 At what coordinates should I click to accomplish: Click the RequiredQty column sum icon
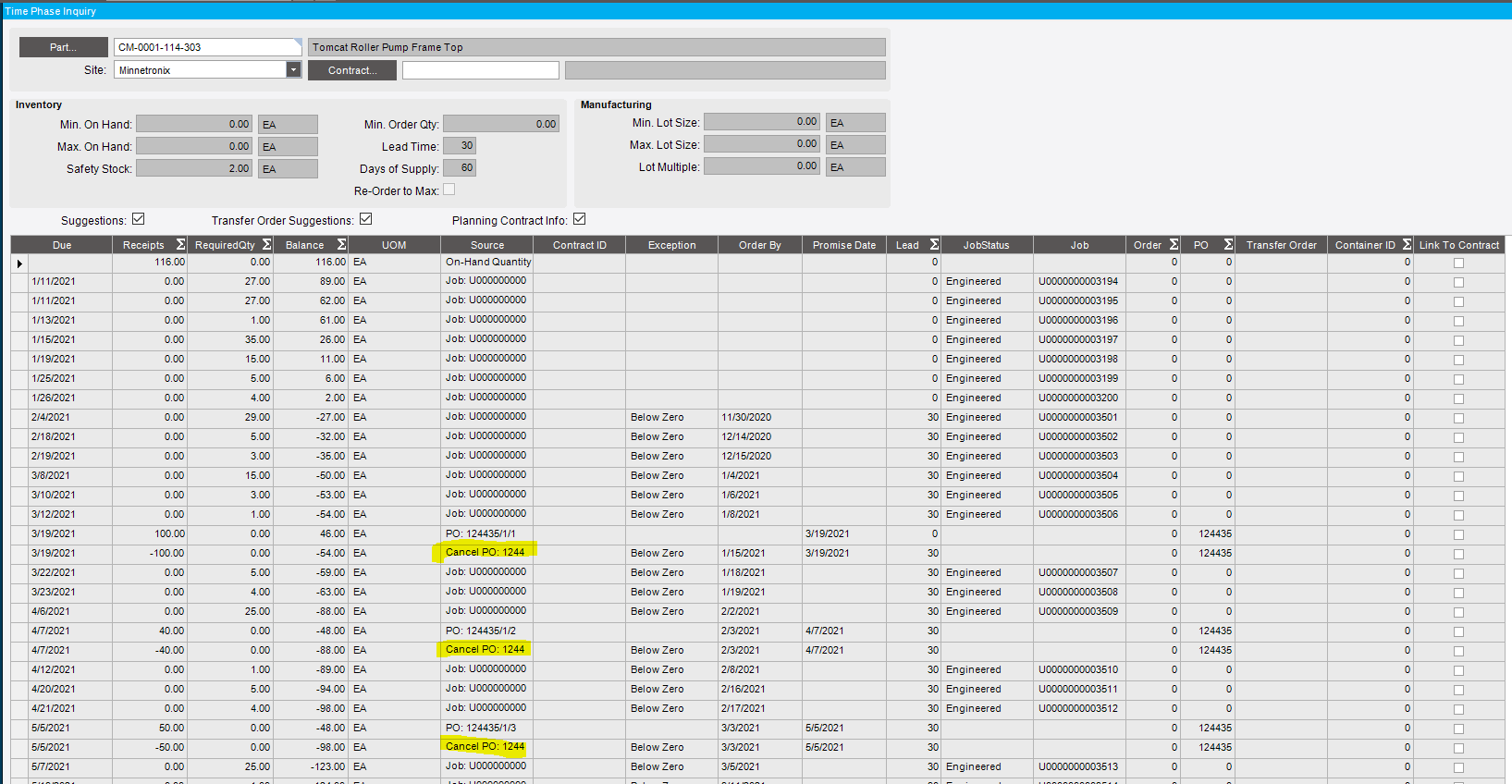[x=266, y=245]
